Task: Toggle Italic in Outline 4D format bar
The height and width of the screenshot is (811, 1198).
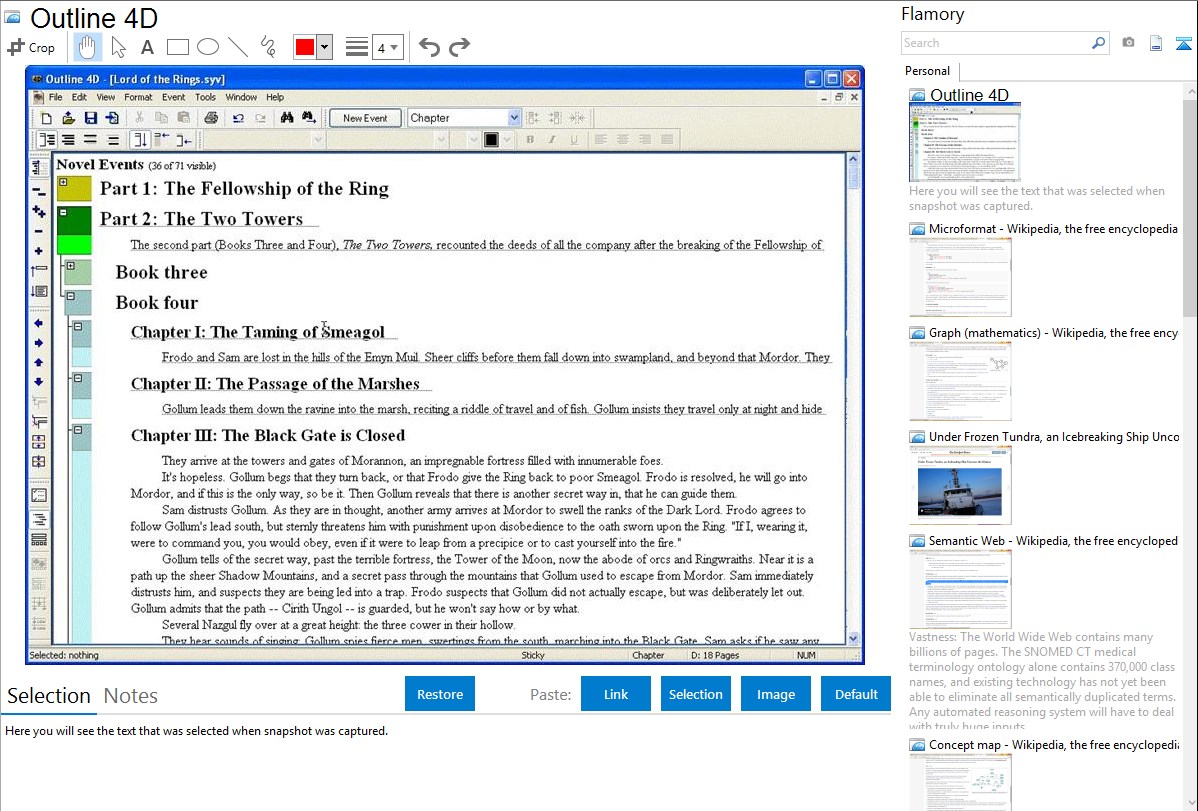Action: 552,139
